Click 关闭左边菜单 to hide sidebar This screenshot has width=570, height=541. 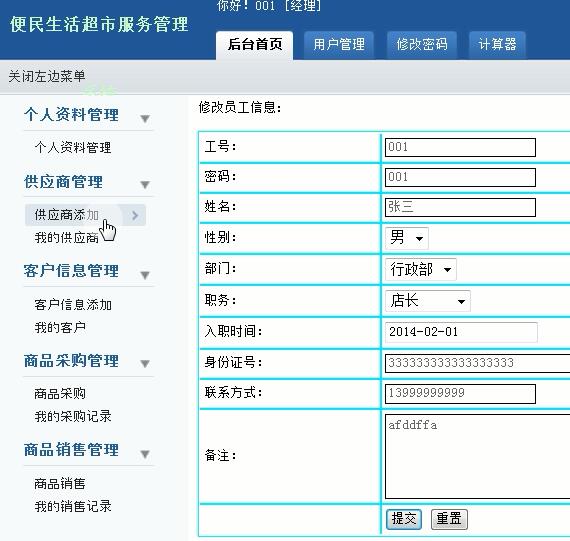[x=47, y=76]
